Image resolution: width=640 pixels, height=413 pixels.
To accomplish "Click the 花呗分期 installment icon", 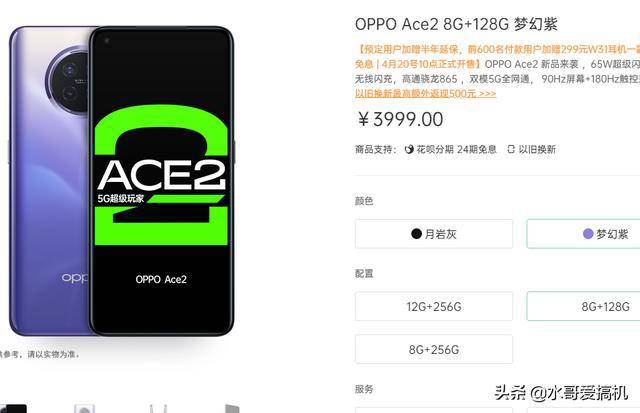I will click(409, 149).
